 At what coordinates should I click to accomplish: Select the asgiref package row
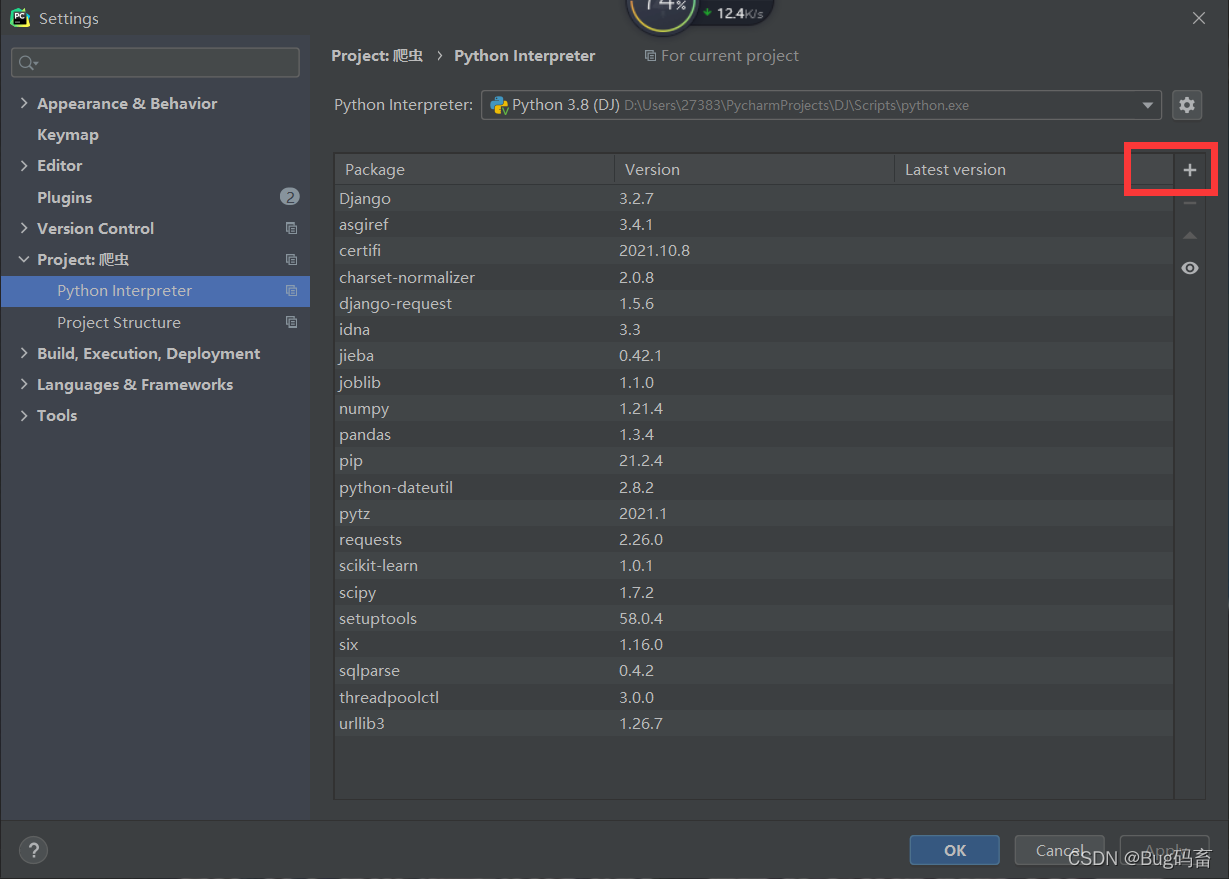coord(754,225)
